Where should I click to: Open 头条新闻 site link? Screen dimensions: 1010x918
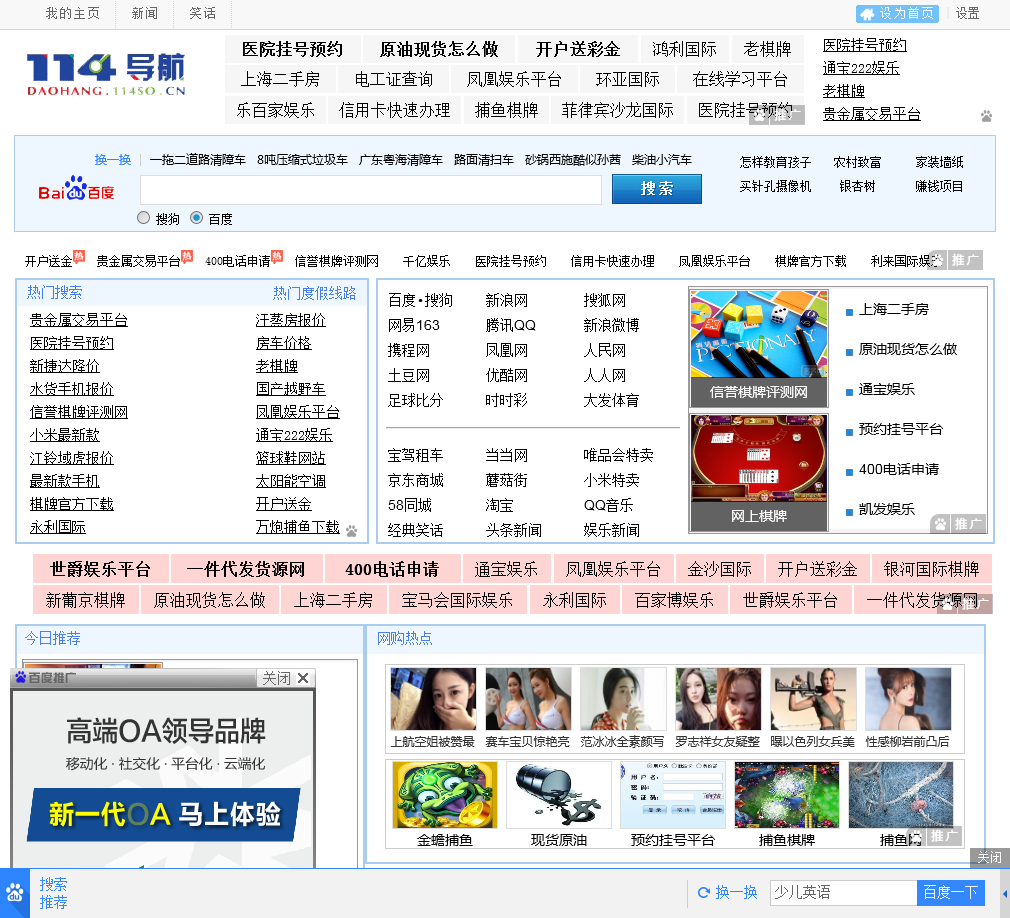click(513, 530)
